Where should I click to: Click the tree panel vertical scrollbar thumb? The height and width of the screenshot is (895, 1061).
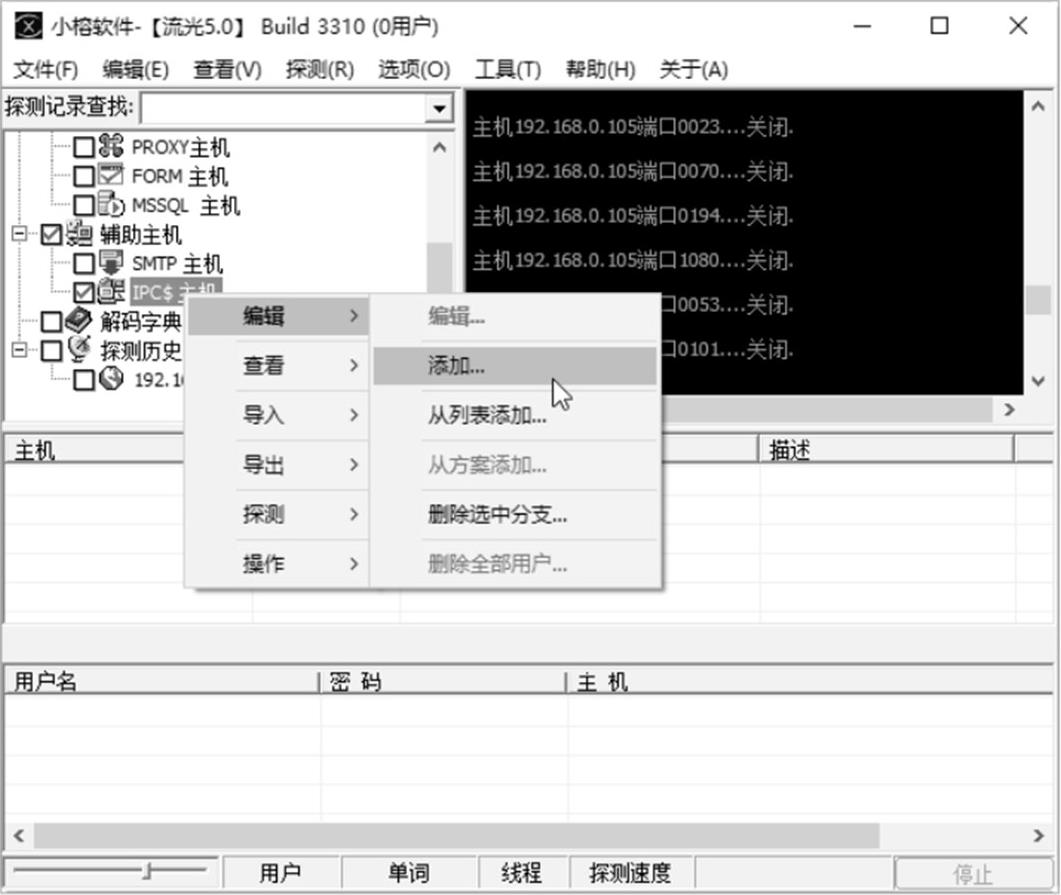[x=439, y=269]
